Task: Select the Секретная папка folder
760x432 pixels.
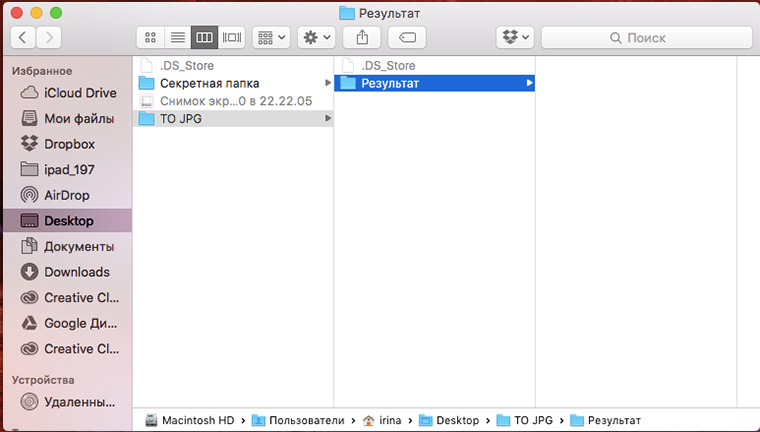Action: pos(209,83)
